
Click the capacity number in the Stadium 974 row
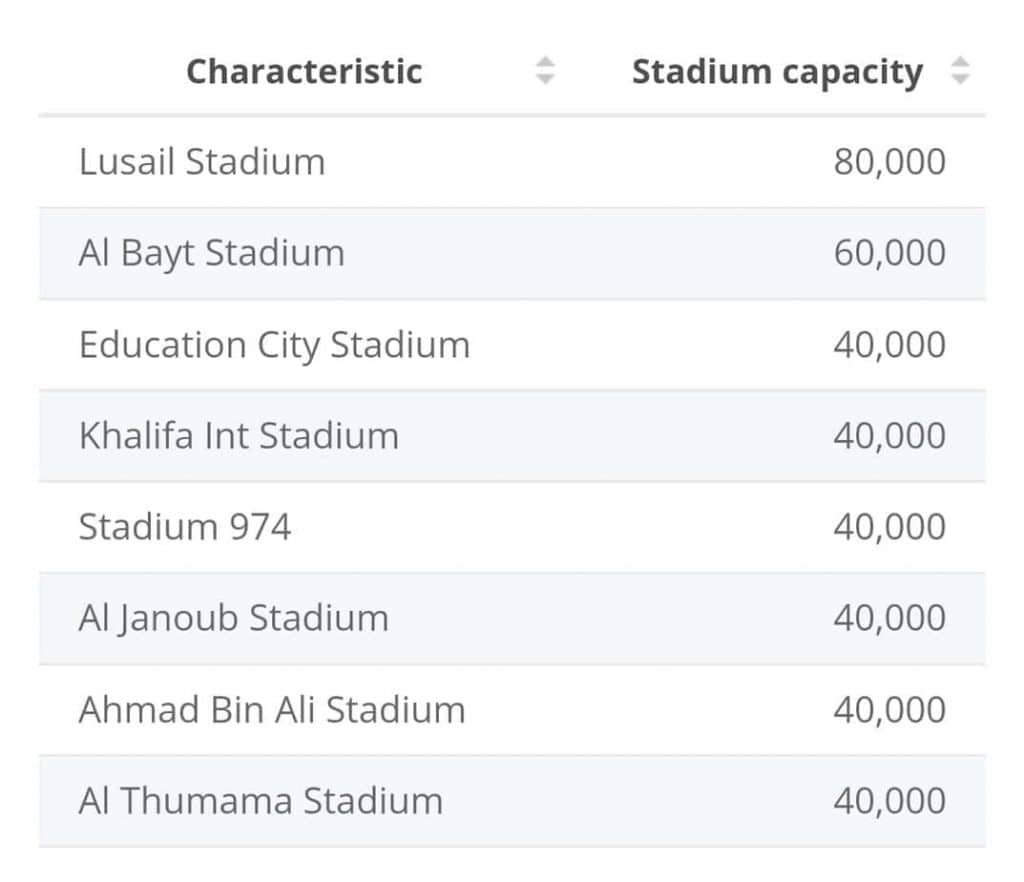889,527
